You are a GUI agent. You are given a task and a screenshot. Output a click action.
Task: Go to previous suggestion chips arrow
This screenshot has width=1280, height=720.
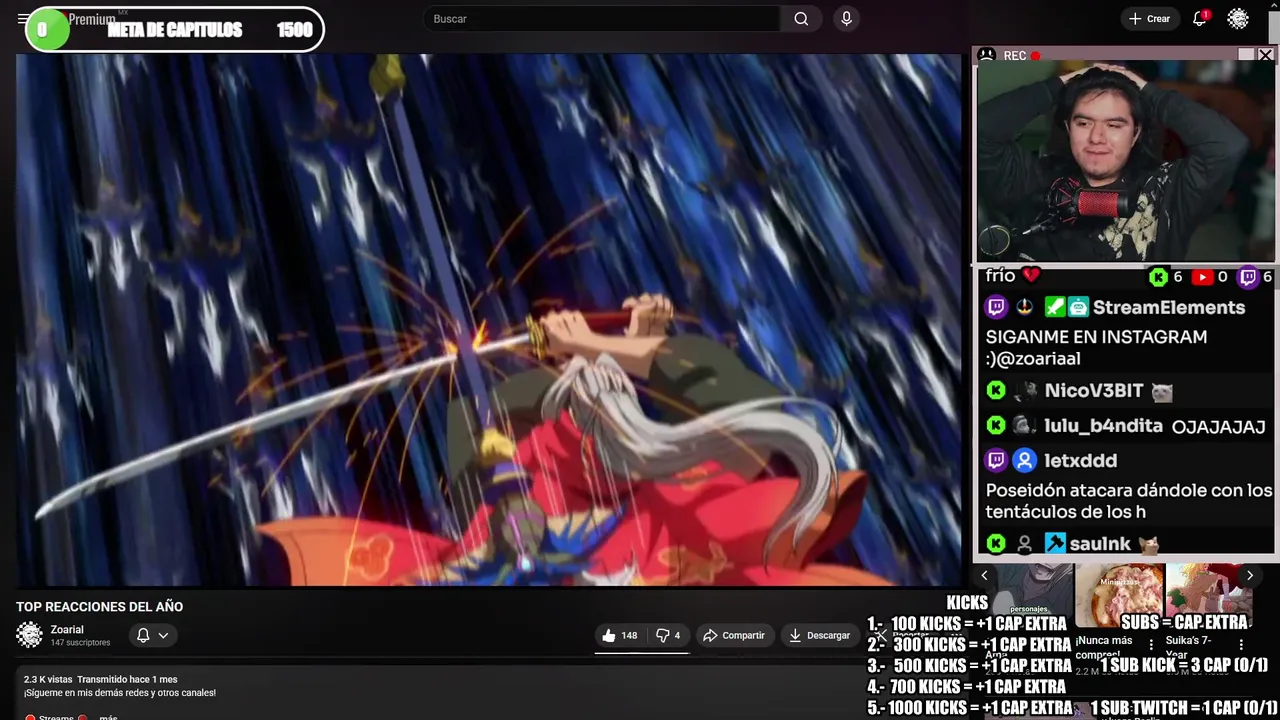(984, 575)
